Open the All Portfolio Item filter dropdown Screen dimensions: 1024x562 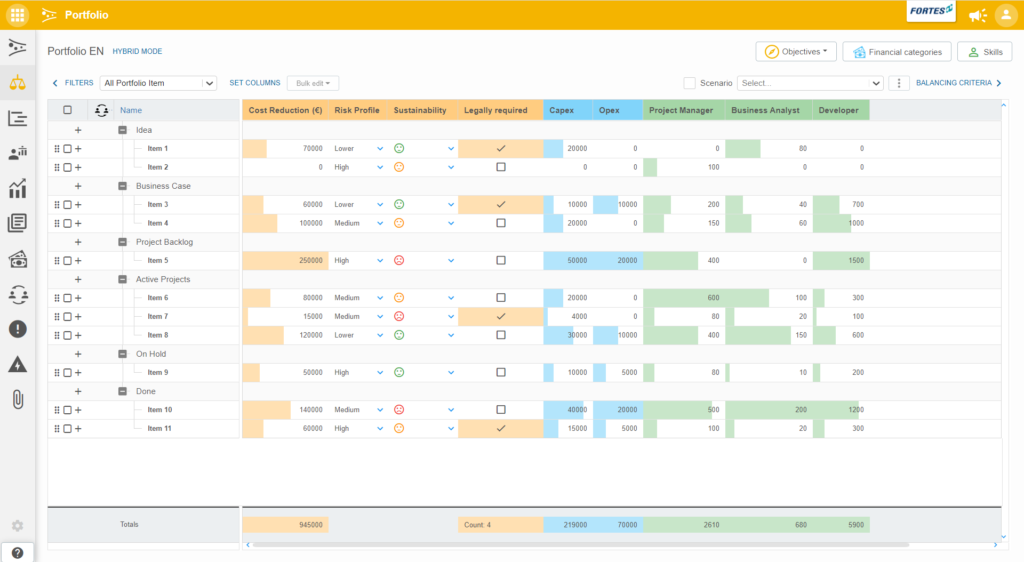tap(158, 83)
